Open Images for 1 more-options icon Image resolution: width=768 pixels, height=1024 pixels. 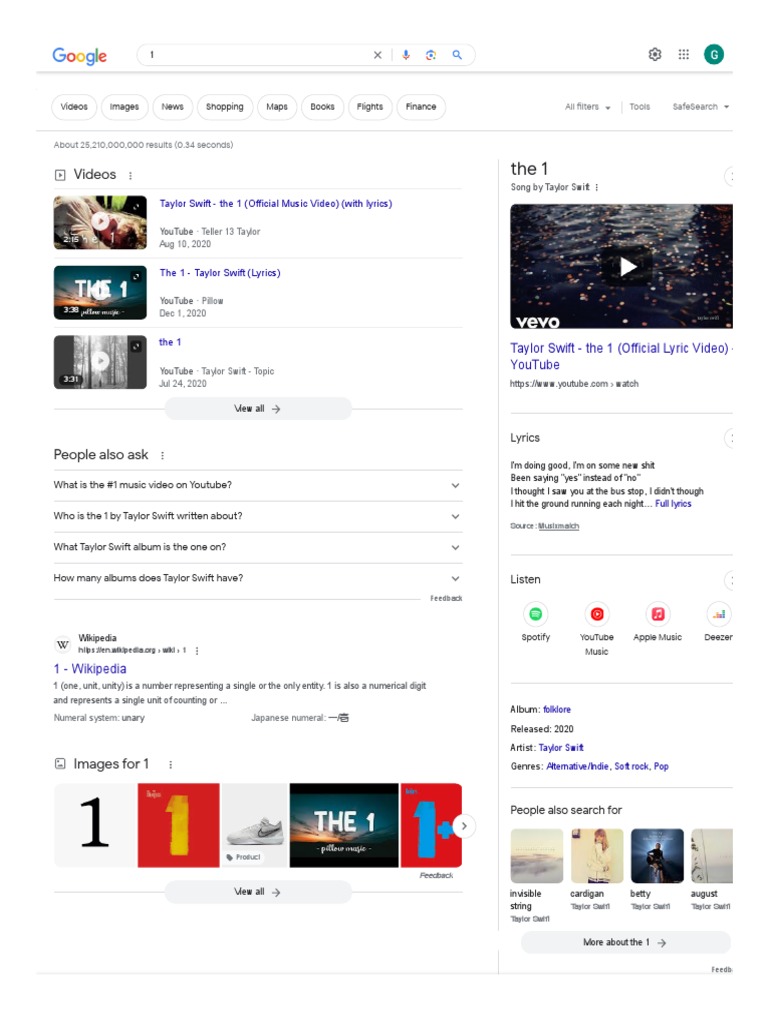[170, 765]
